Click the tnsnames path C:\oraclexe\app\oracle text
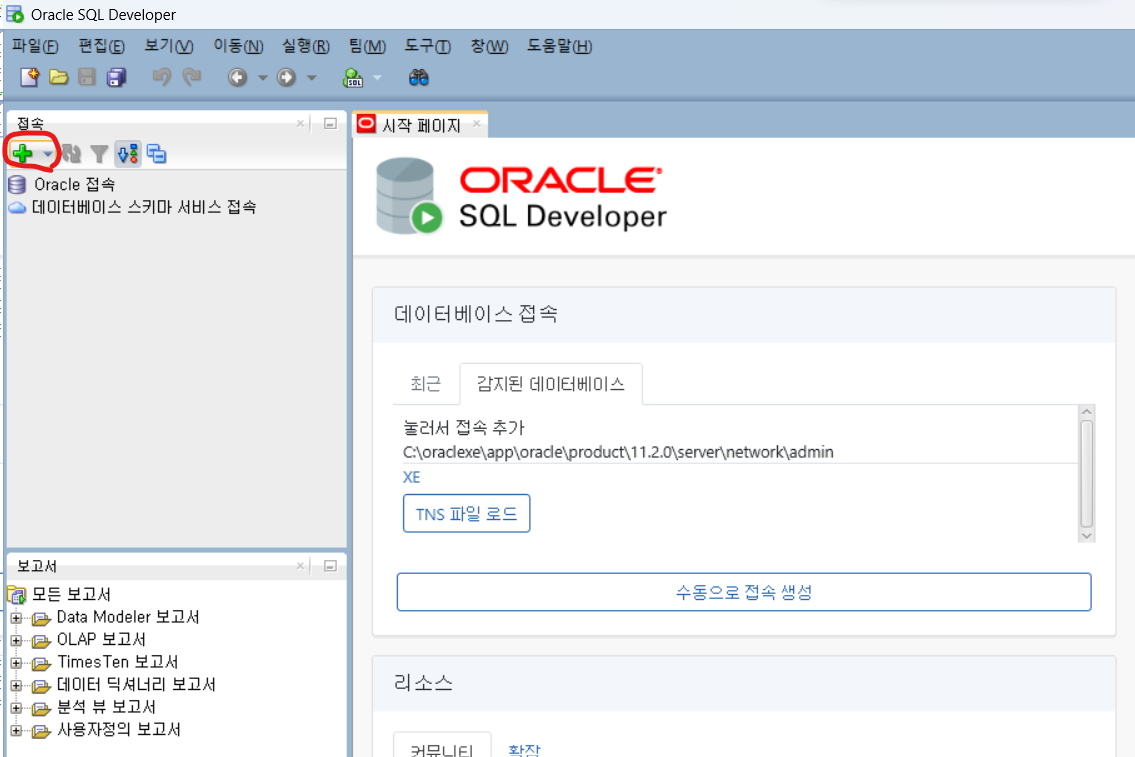This screenshot has width=1135, height=757. (618, 452)
